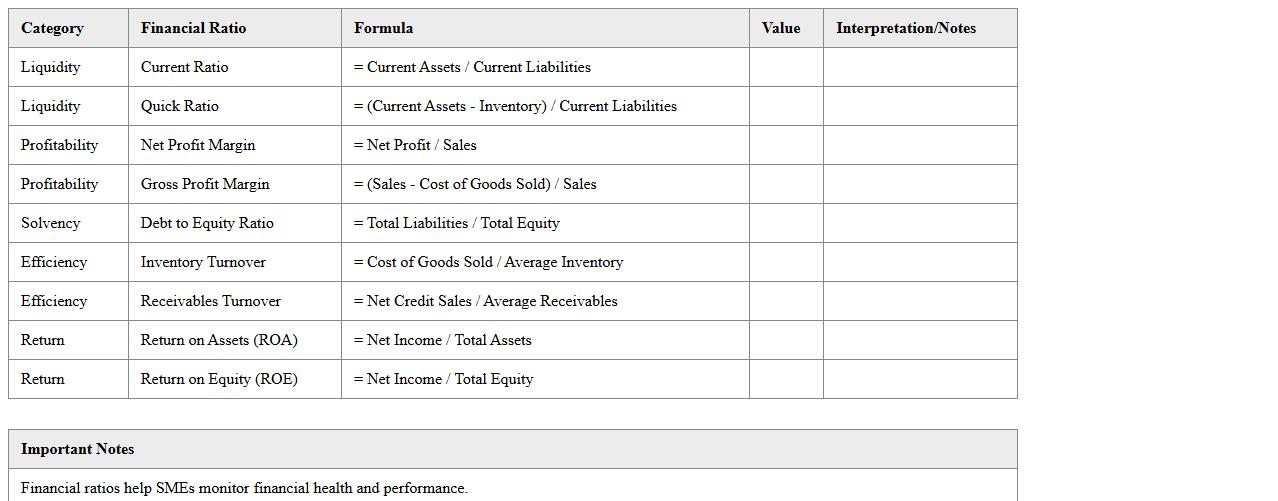Click the Receivables Turnover Value cell
The width and height of the screenshot is (1278, 501).
(x=786, y=301)
